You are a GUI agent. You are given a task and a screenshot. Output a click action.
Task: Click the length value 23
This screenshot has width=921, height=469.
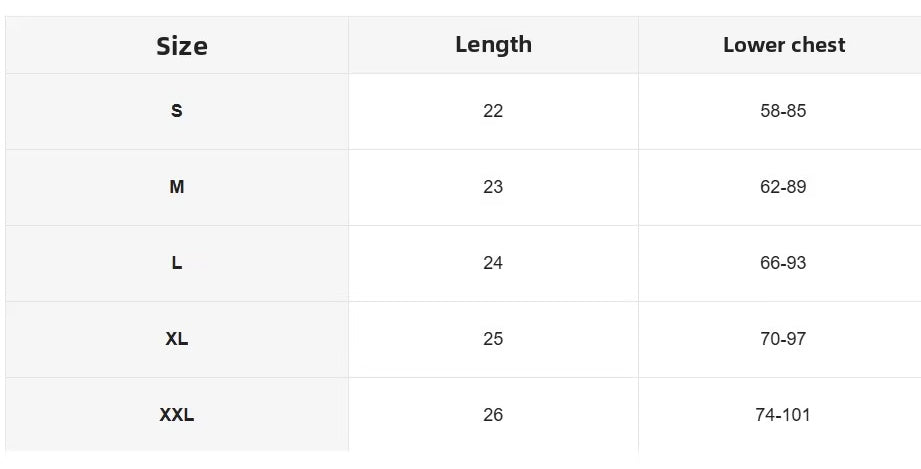(493, 187)
